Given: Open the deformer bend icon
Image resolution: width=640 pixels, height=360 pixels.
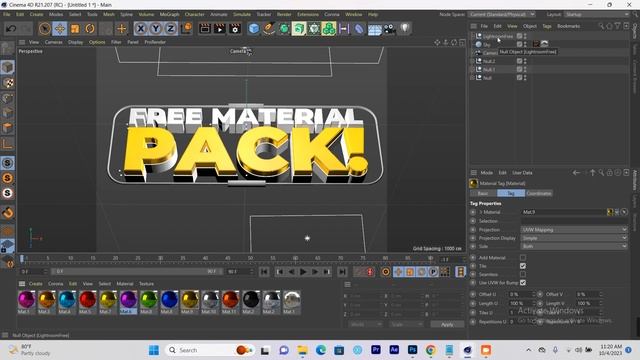Looking at the screenshot, I should (x=359, y=29).
